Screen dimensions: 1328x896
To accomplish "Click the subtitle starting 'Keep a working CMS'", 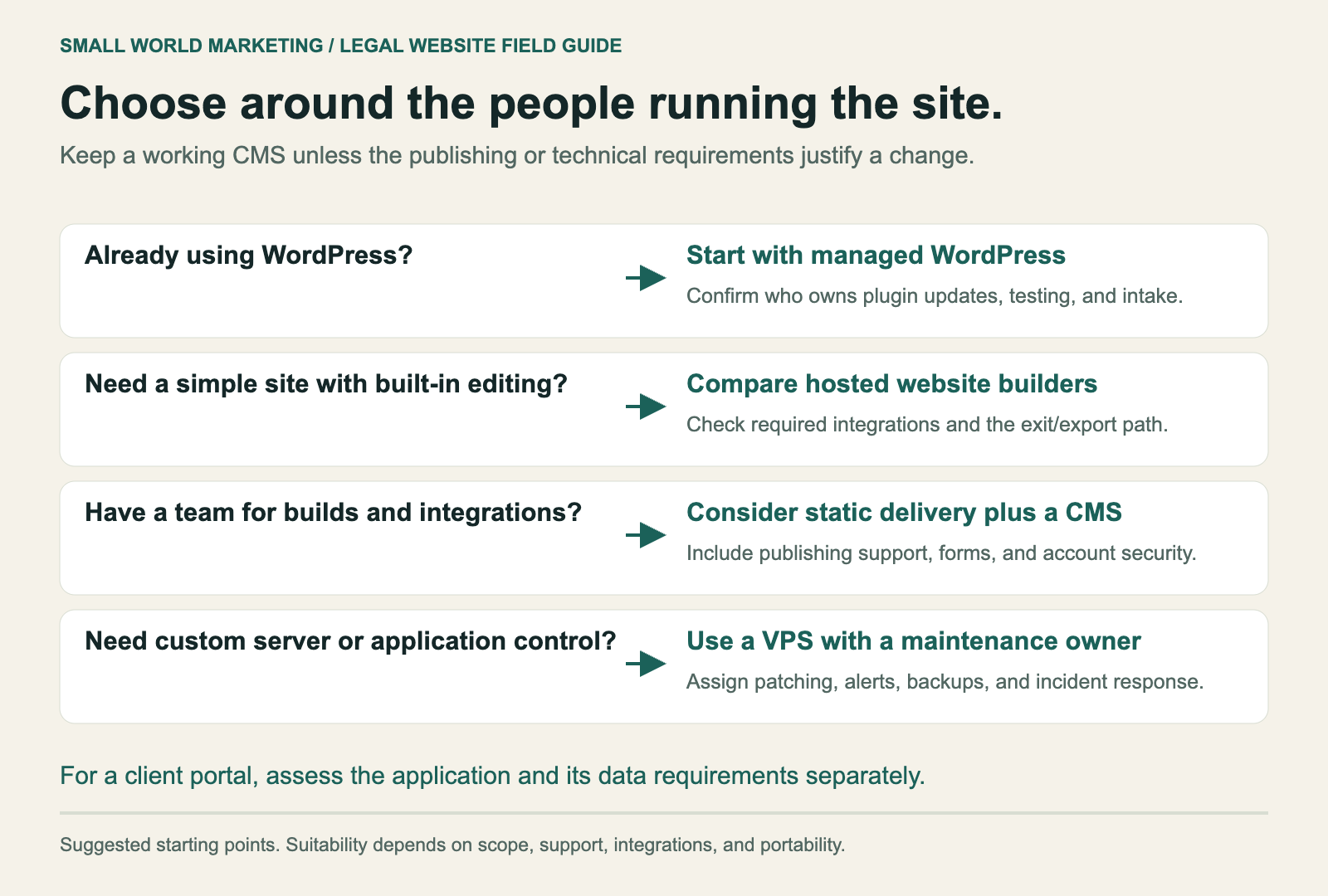I will [516, 156].
